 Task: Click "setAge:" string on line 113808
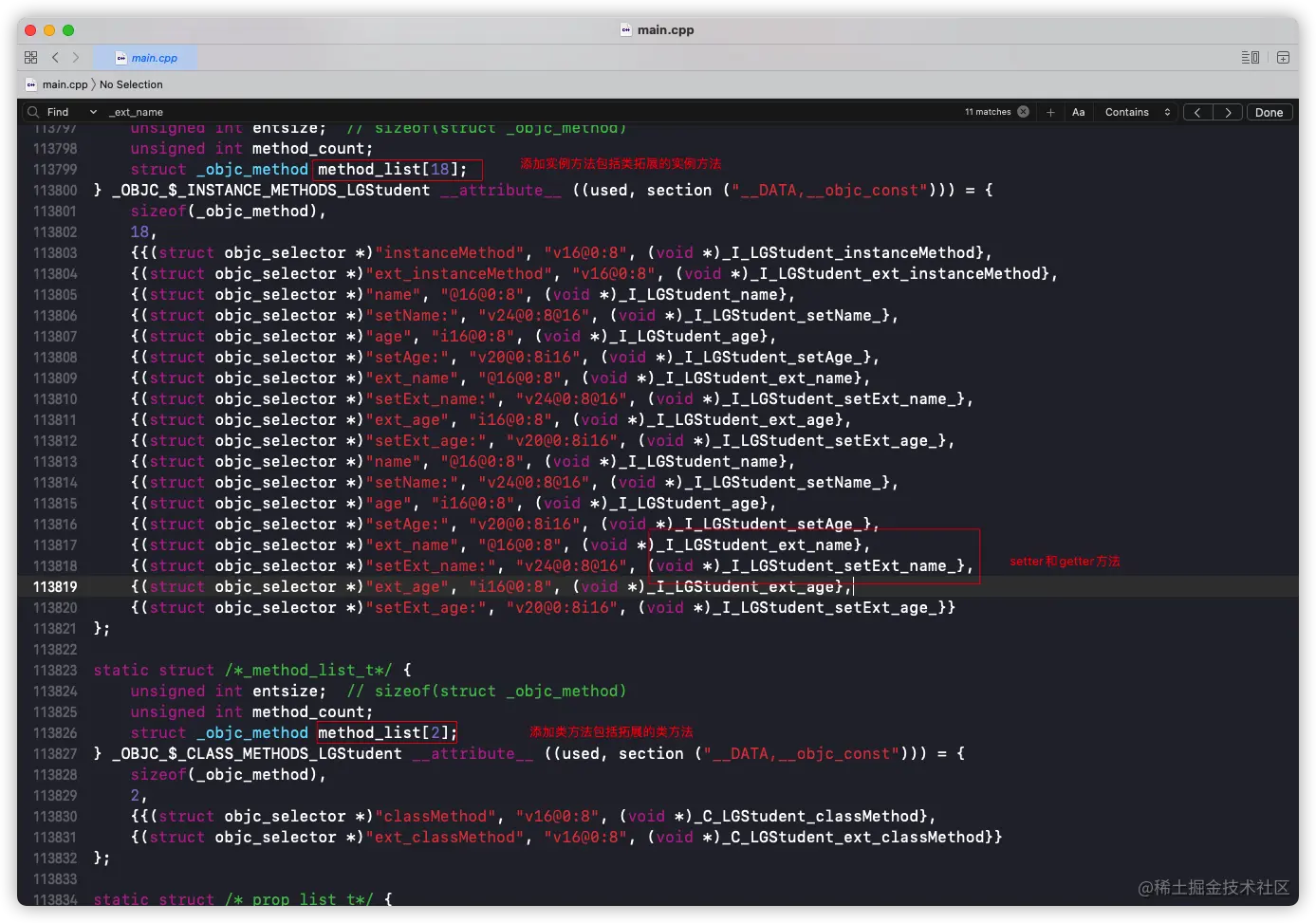click(x=408, y=358)
